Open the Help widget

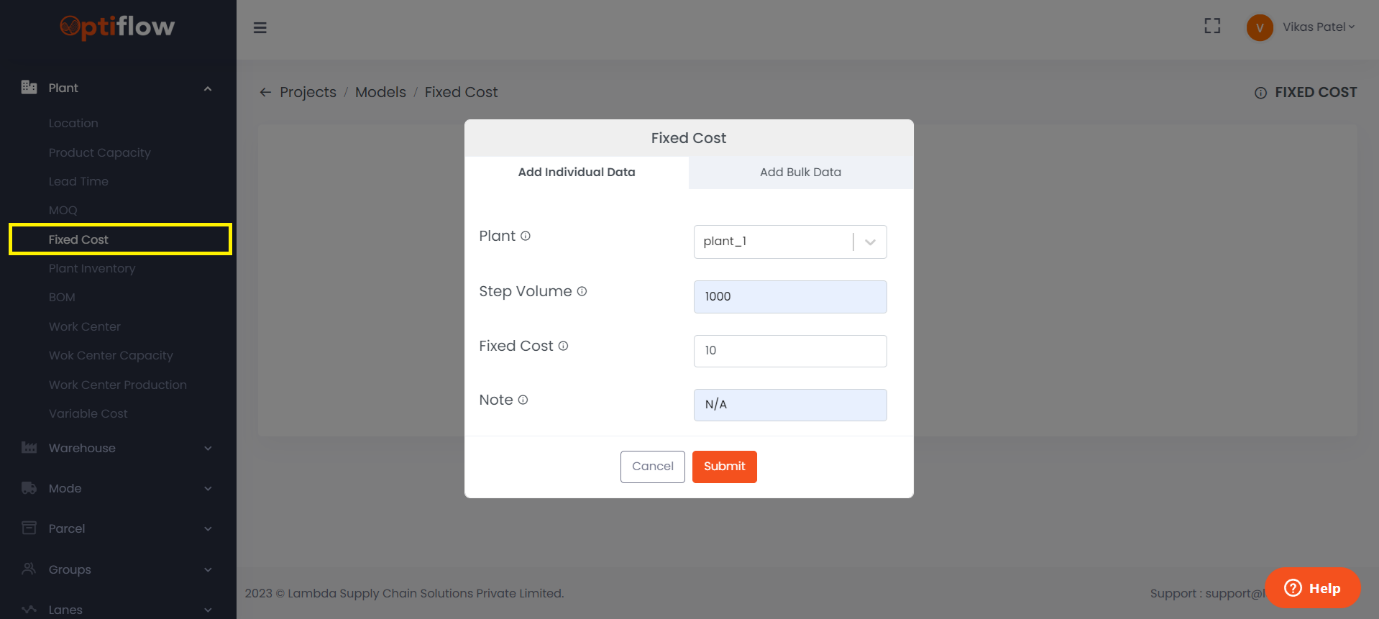[x=1312, y=588]
